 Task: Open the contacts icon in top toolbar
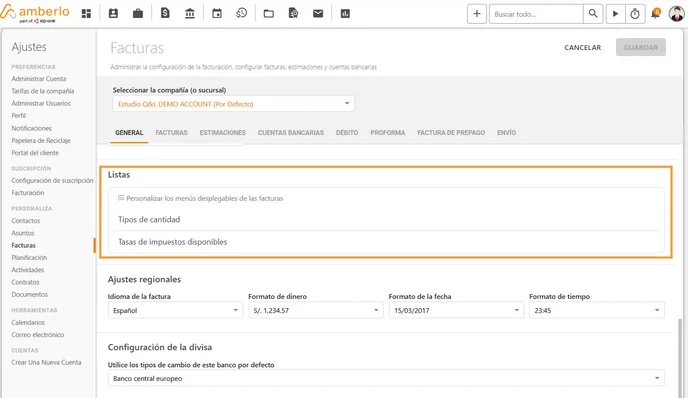click(x=113, y=14)
